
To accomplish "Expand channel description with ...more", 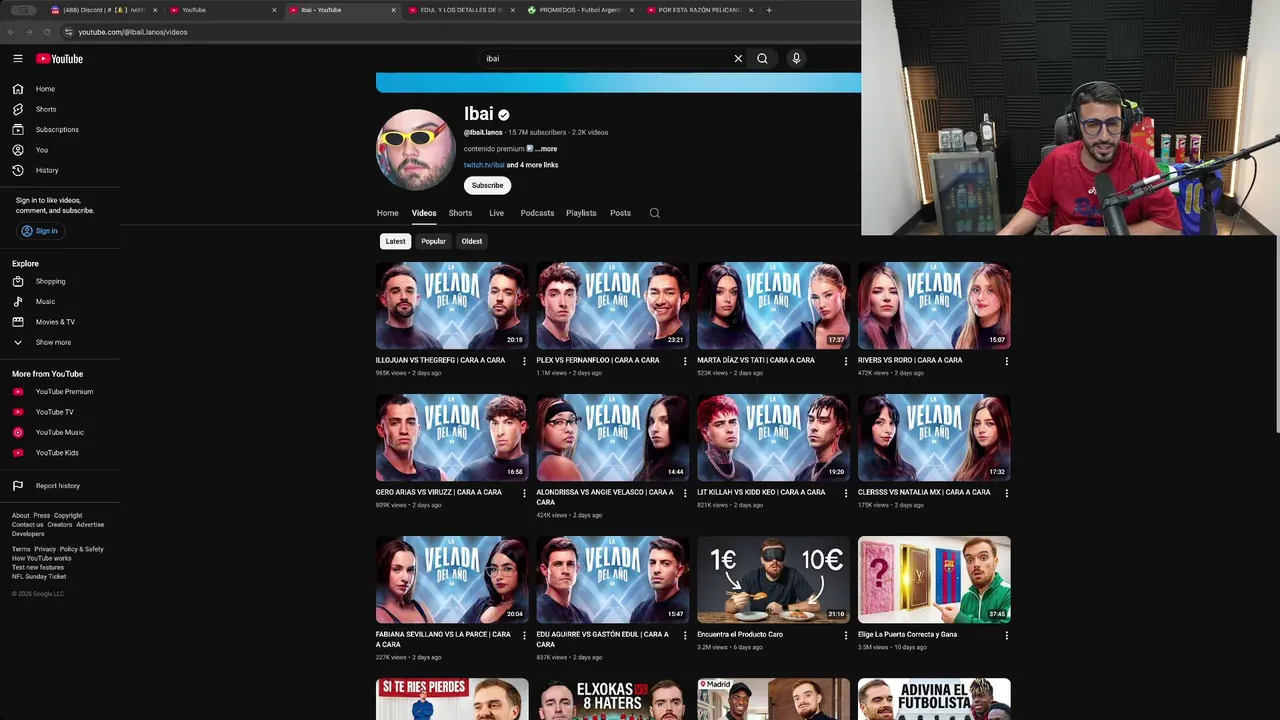I will [546, 149].
